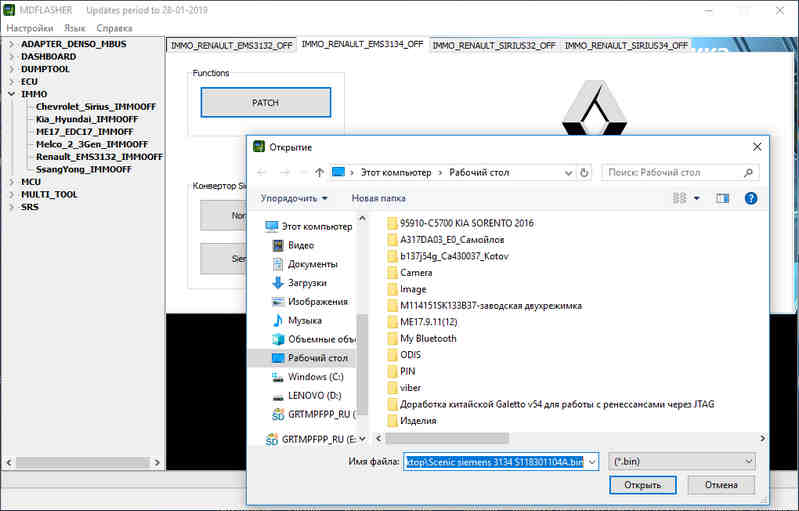This screenshot has height=511, width=799.
Task: Open the Справка menu
Action: [x=114, y=28]
